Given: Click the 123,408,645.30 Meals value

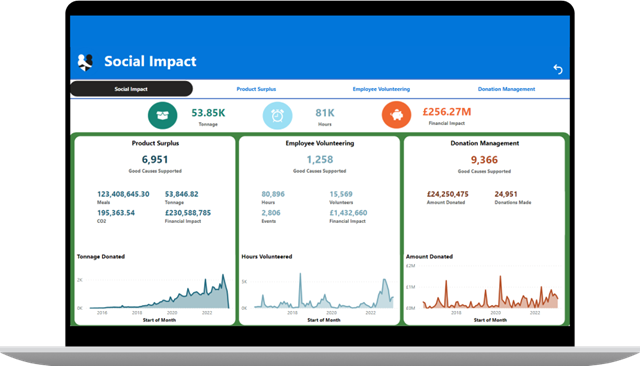Looking at the screenshot, I should (x=123, y=194).
